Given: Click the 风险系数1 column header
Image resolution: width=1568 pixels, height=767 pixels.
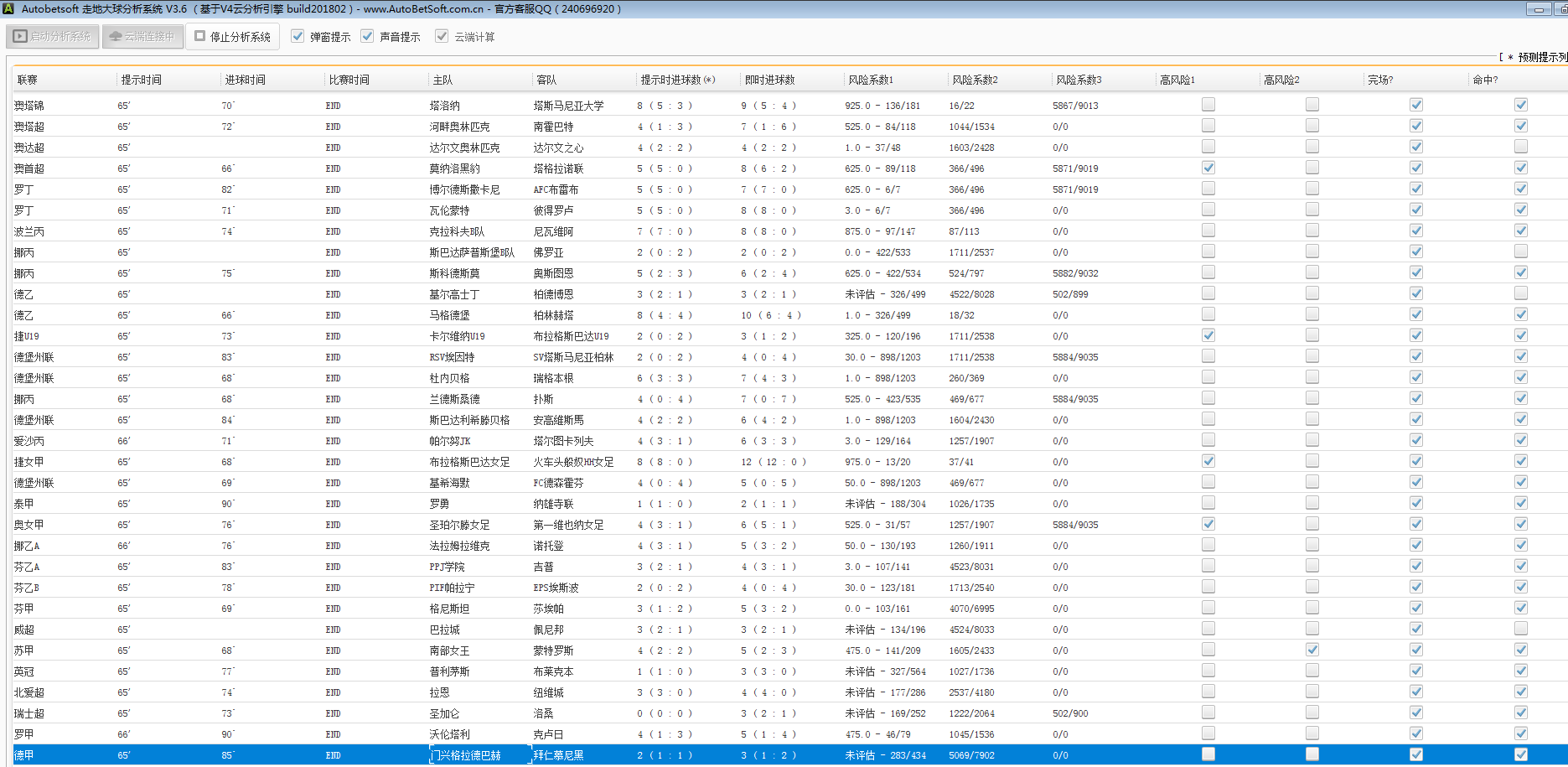Looking at the screenshot, I should tap(870, 80).
